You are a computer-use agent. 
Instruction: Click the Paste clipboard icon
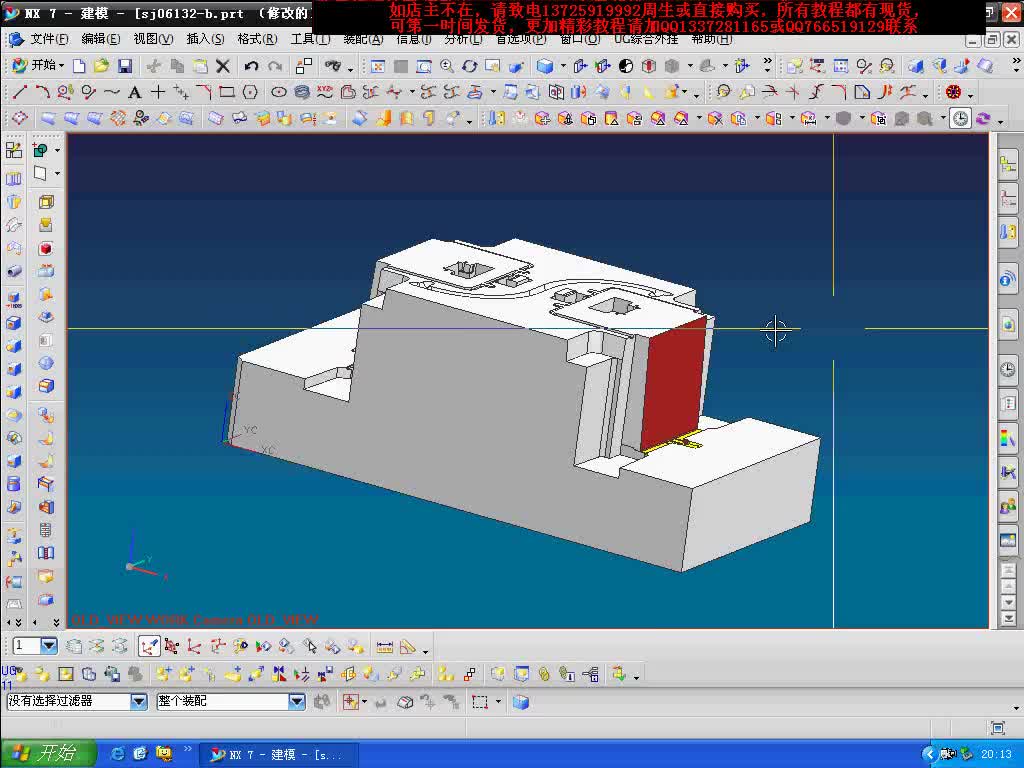point(200,66)
